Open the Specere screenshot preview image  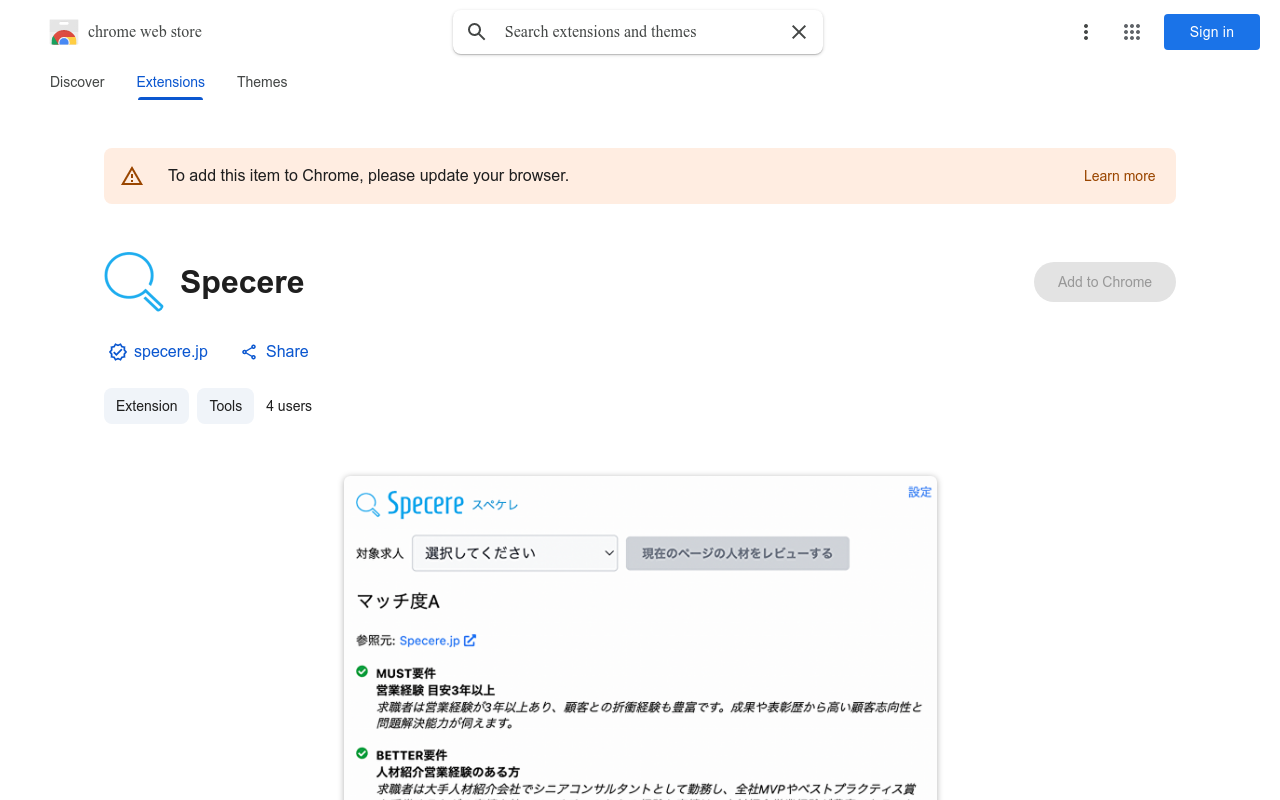(x=640, y=638)
